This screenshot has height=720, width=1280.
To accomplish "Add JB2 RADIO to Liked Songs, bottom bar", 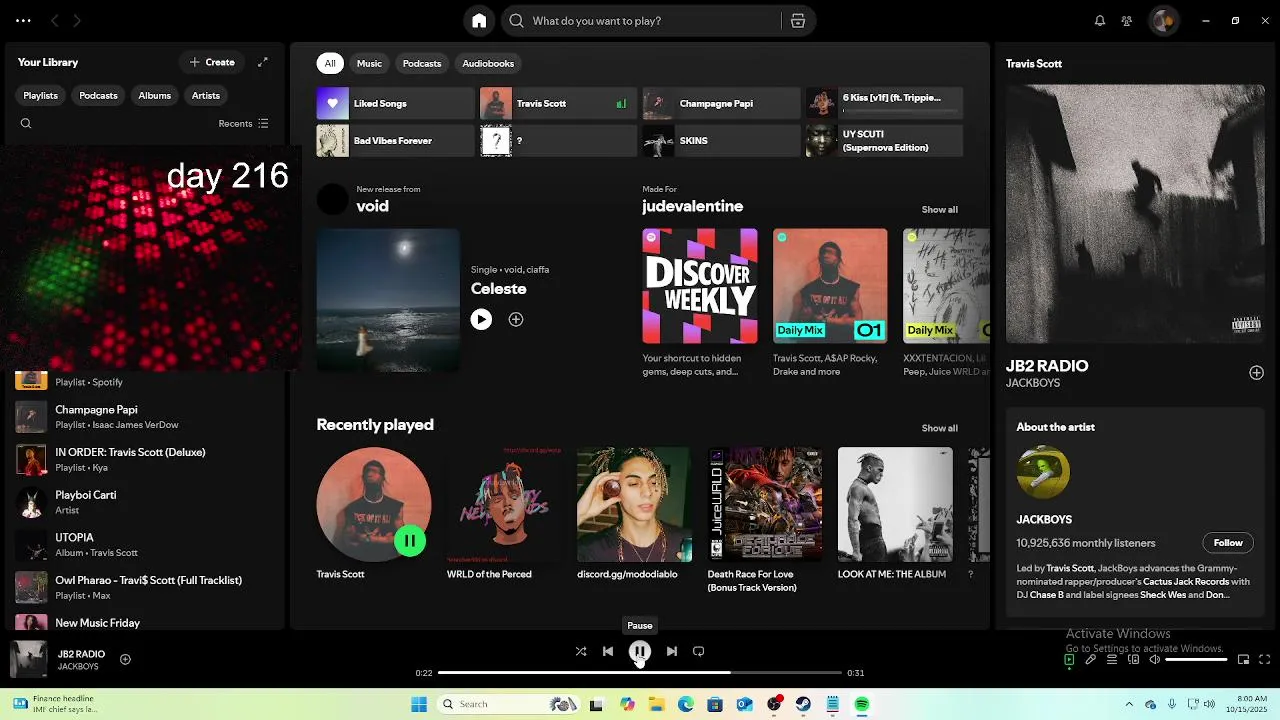I will click(x=126, y=659).
